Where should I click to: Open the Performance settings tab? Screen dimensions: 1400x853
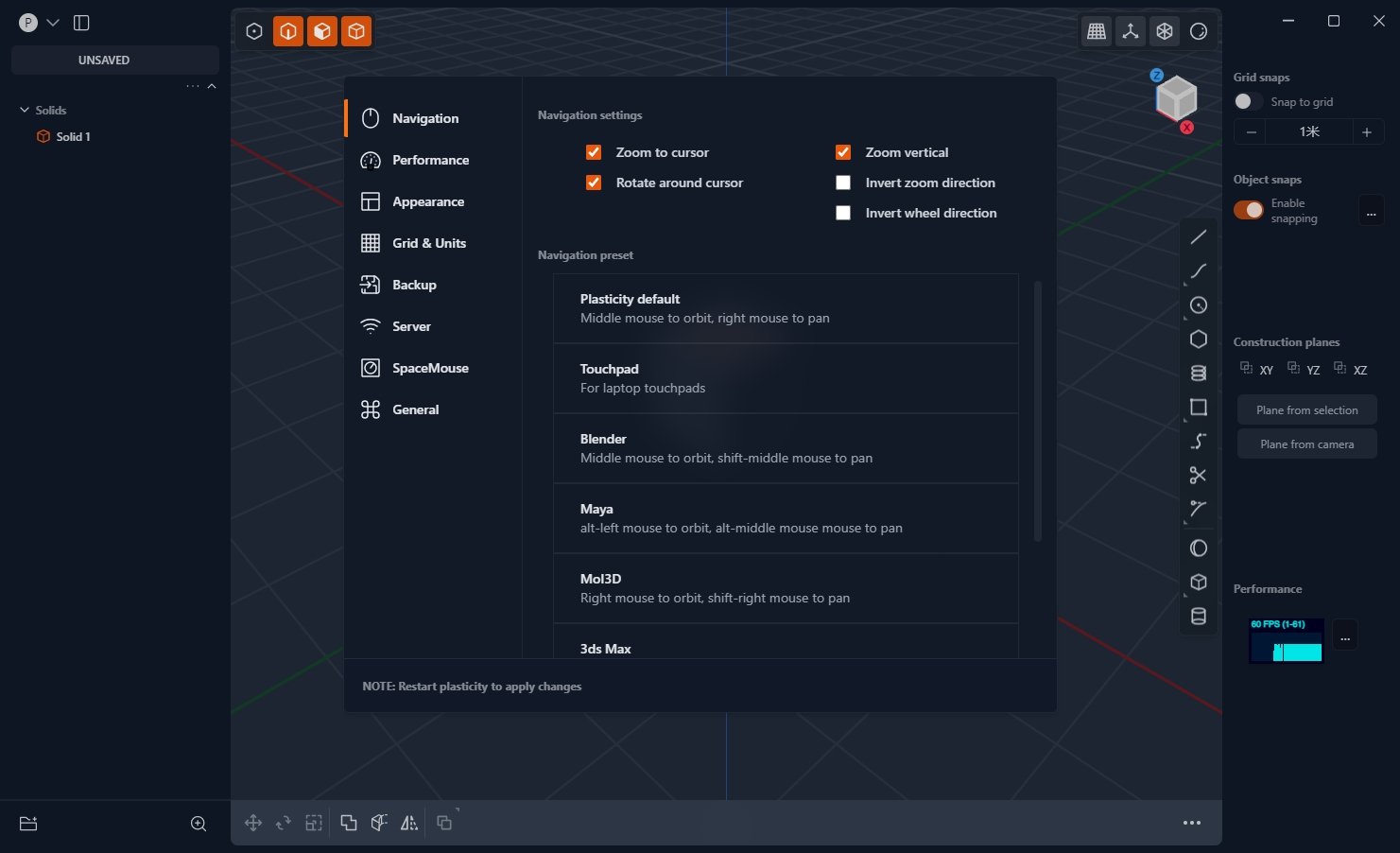coord(433,160)
